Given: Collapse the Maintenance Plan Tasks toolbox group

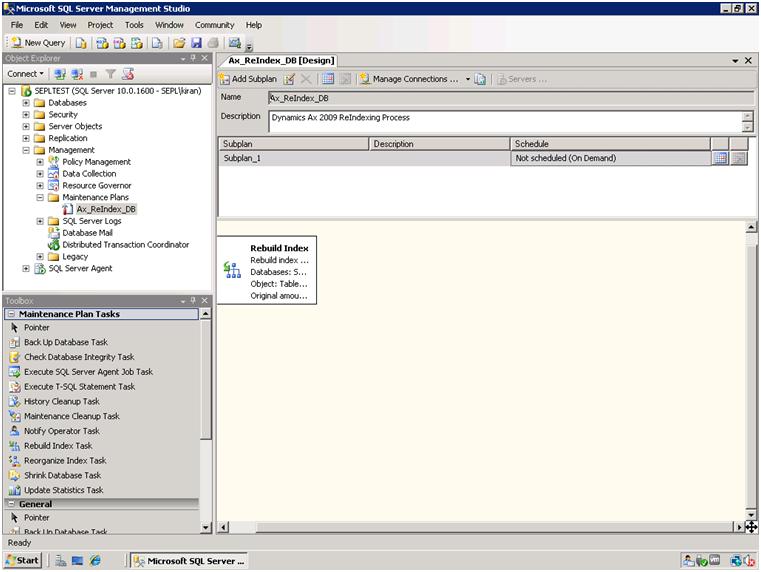Looking at the screenshot, I should (x=11, y=314).
